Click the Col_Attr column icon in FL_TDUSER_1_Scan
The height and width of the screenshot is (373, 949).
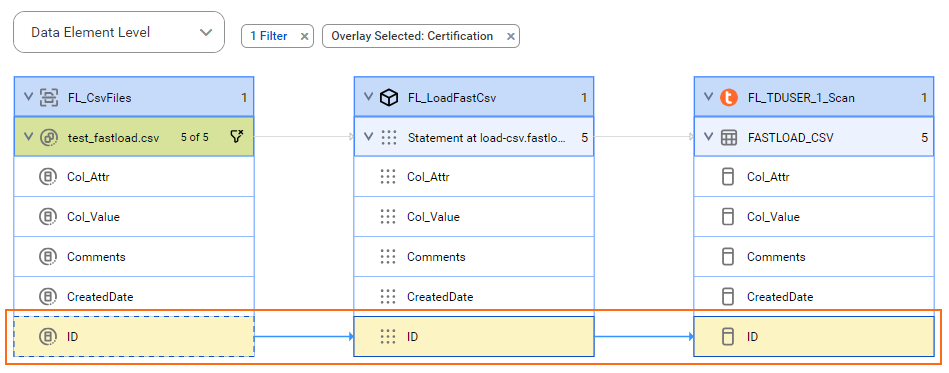click(x=728, y=177)
